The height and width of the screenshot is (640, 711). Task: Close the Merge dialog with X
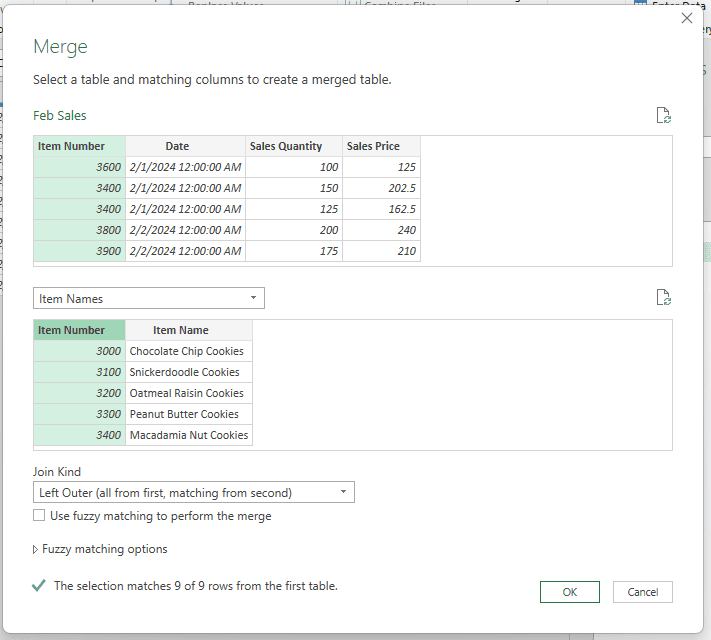(x=687, y=18)
